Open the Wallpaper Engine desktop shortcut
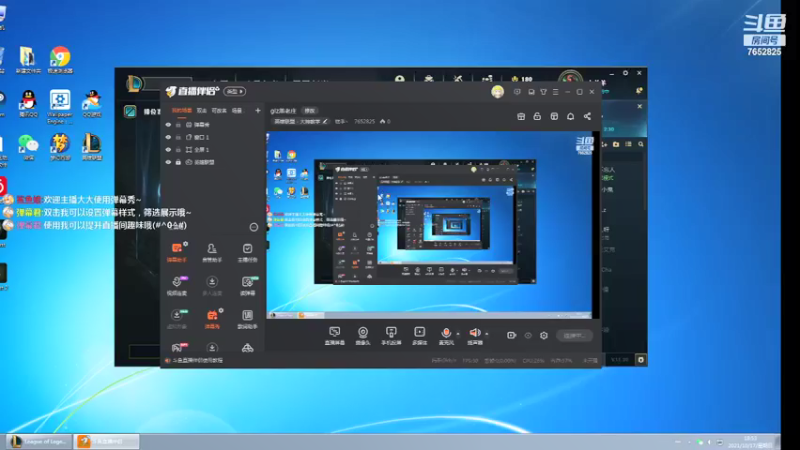Viewport: 800px width, 450px height. pos(60,107)
